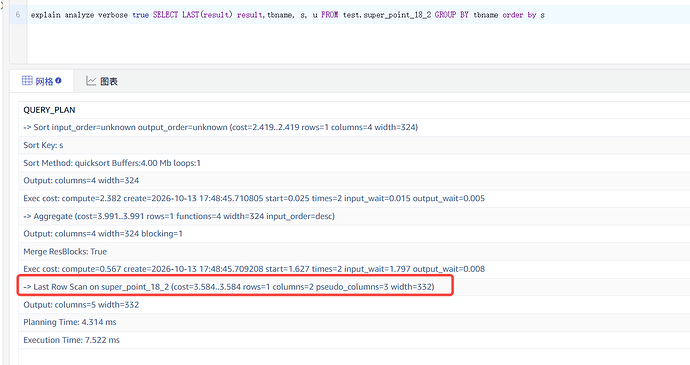
Task: Select the 'Sort input_order=unknown' plan row
Action: point(354,127)
